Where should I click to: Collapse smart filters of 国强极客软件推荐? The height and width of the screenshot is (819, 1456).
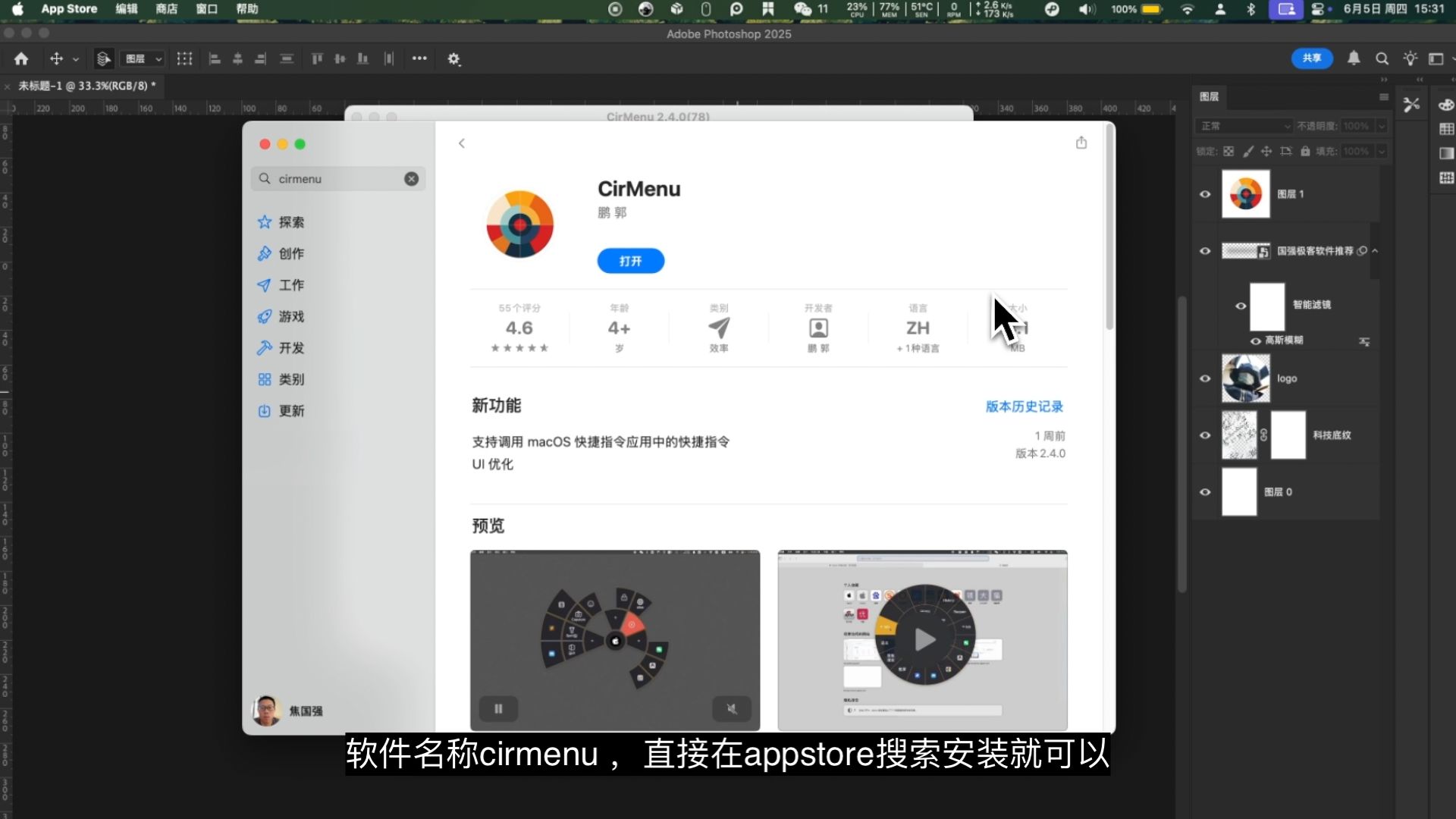pyautogui.click(x=1375, y=251)
